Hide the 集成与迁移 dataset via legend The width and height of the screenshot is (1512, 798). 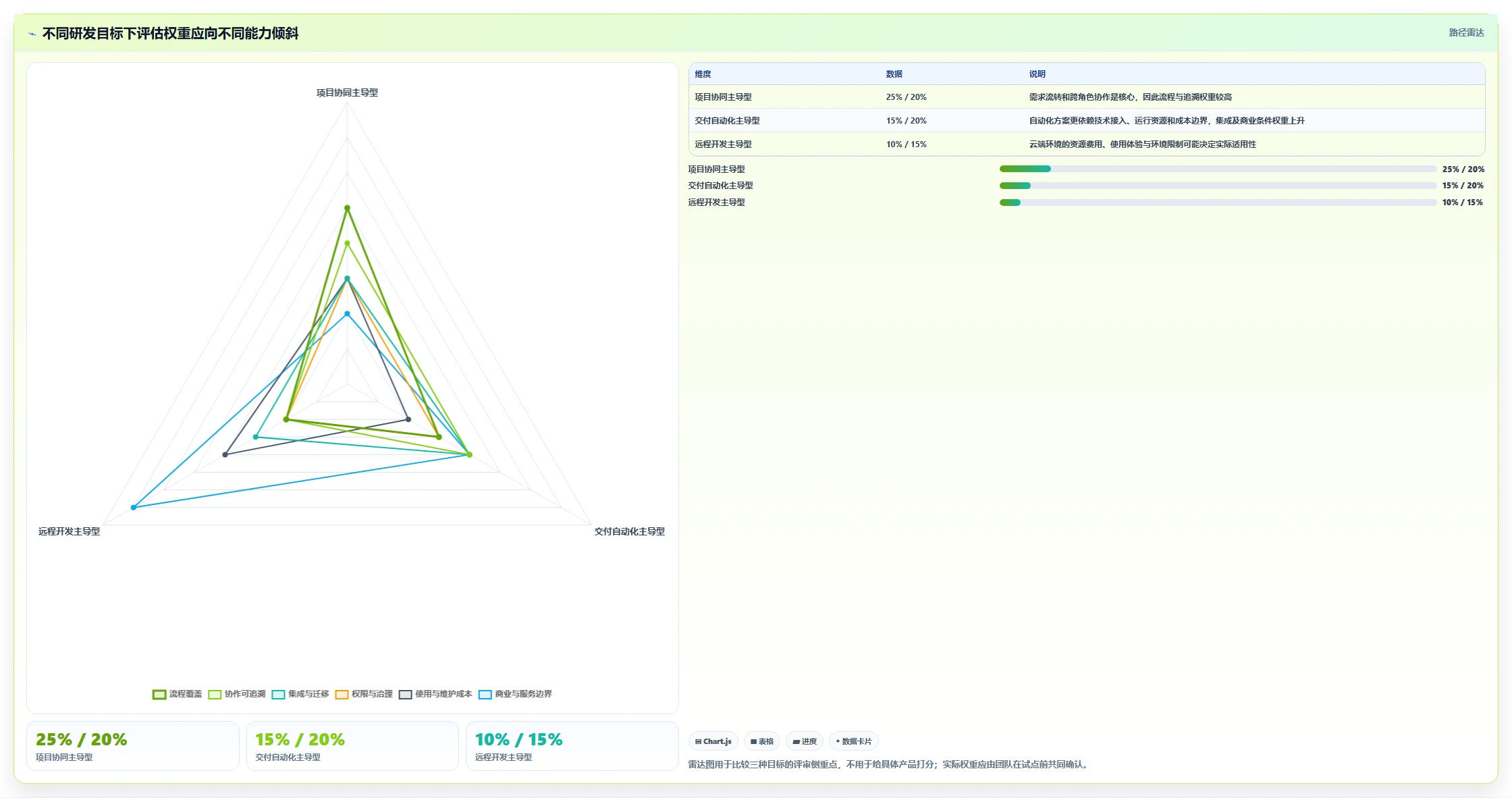300,694
